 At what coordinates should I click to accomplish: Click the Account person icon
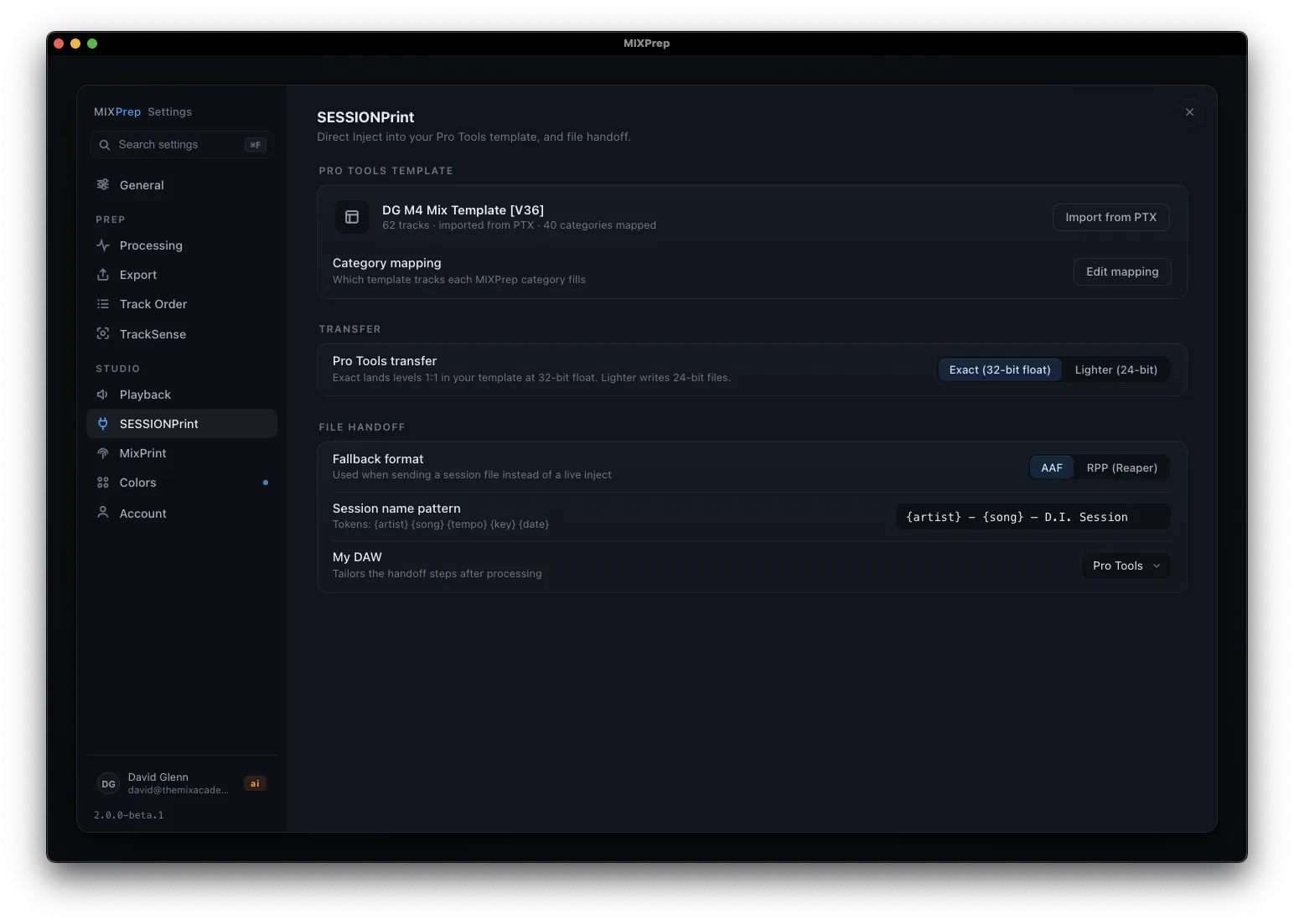tap(103, 513)
